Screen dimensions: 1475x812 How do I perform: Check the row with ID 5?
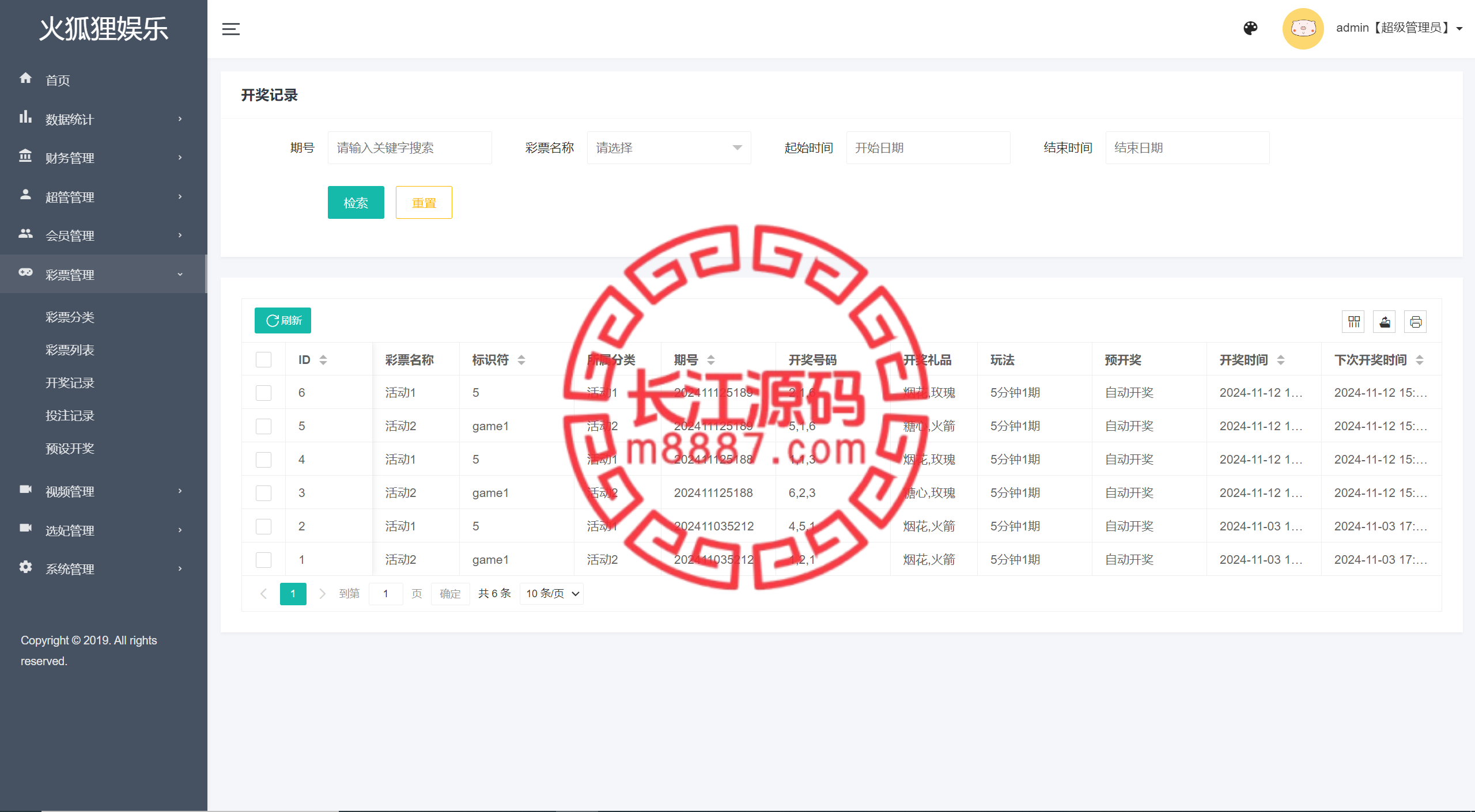263,427
